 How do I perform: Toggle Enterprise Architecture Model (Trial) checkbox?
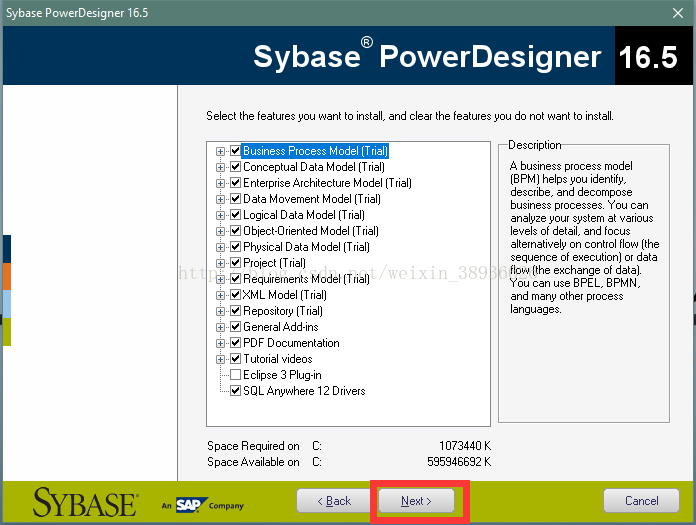pyautogui.click(x=236, y=183)
